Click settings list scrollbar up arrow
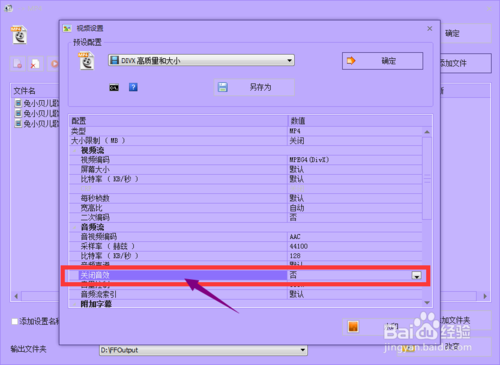 [x=427, y=132]
